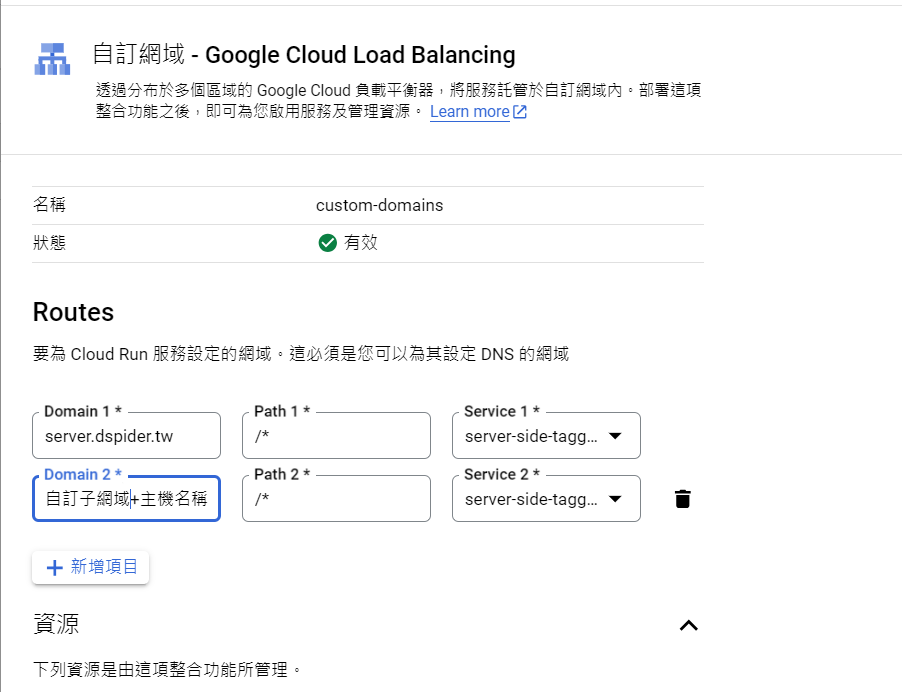The image size is (902, 692).
Task: Focus the Domain 2 input field
Action: coord(127,498)
